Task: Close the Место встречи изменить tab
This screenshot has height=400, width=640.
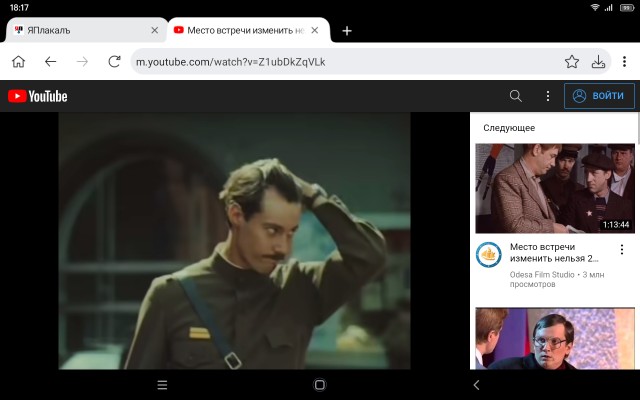Action: [315, 30]
